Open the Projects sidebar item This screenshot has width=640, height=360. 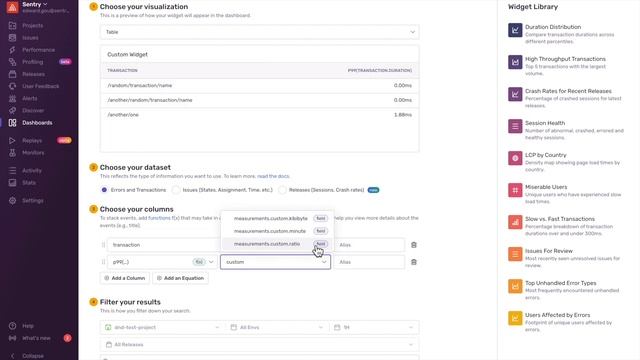tap(32, 25)
